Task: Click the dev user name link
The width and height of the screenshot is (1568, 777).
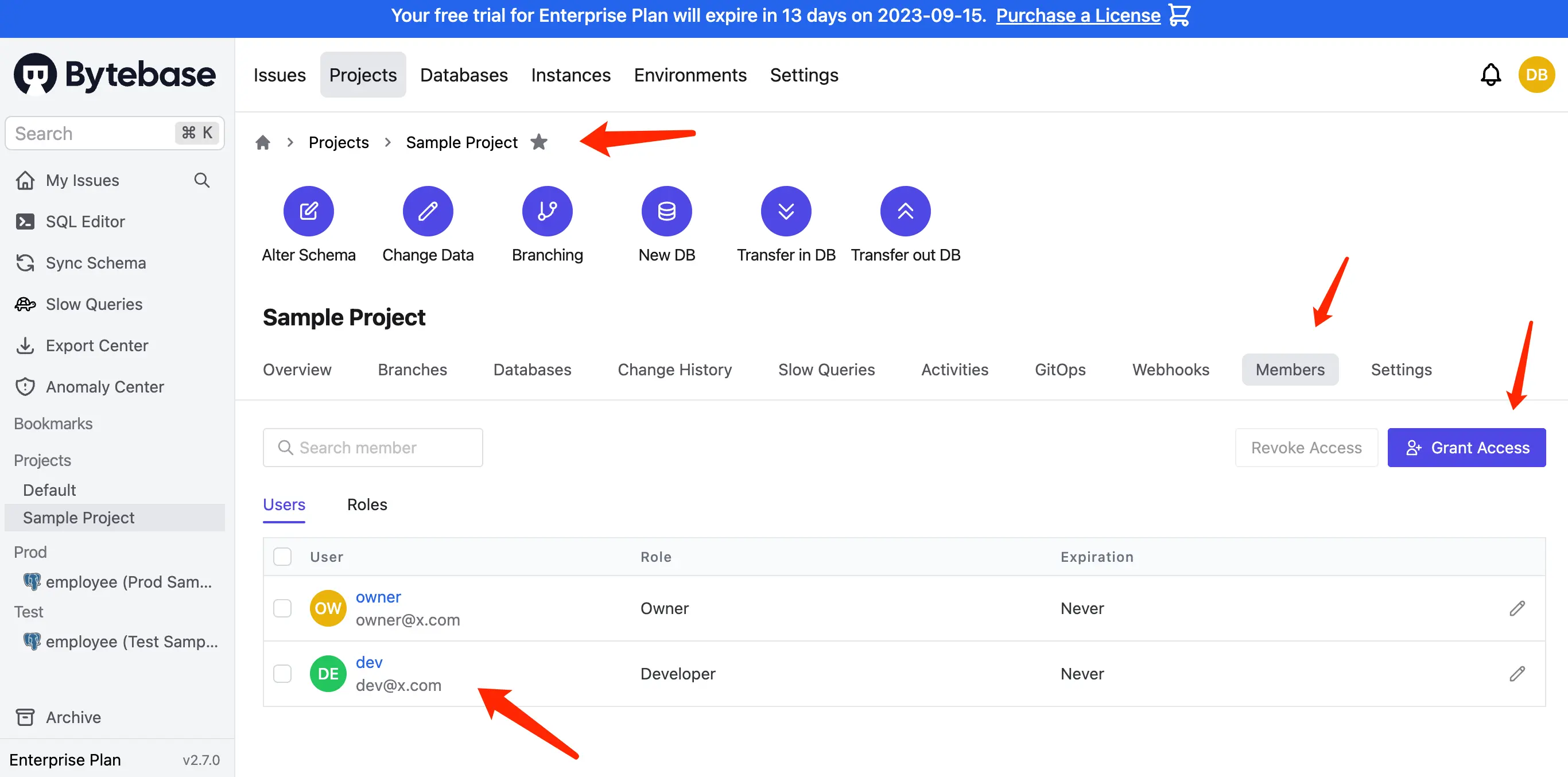Action: (369, 663)
